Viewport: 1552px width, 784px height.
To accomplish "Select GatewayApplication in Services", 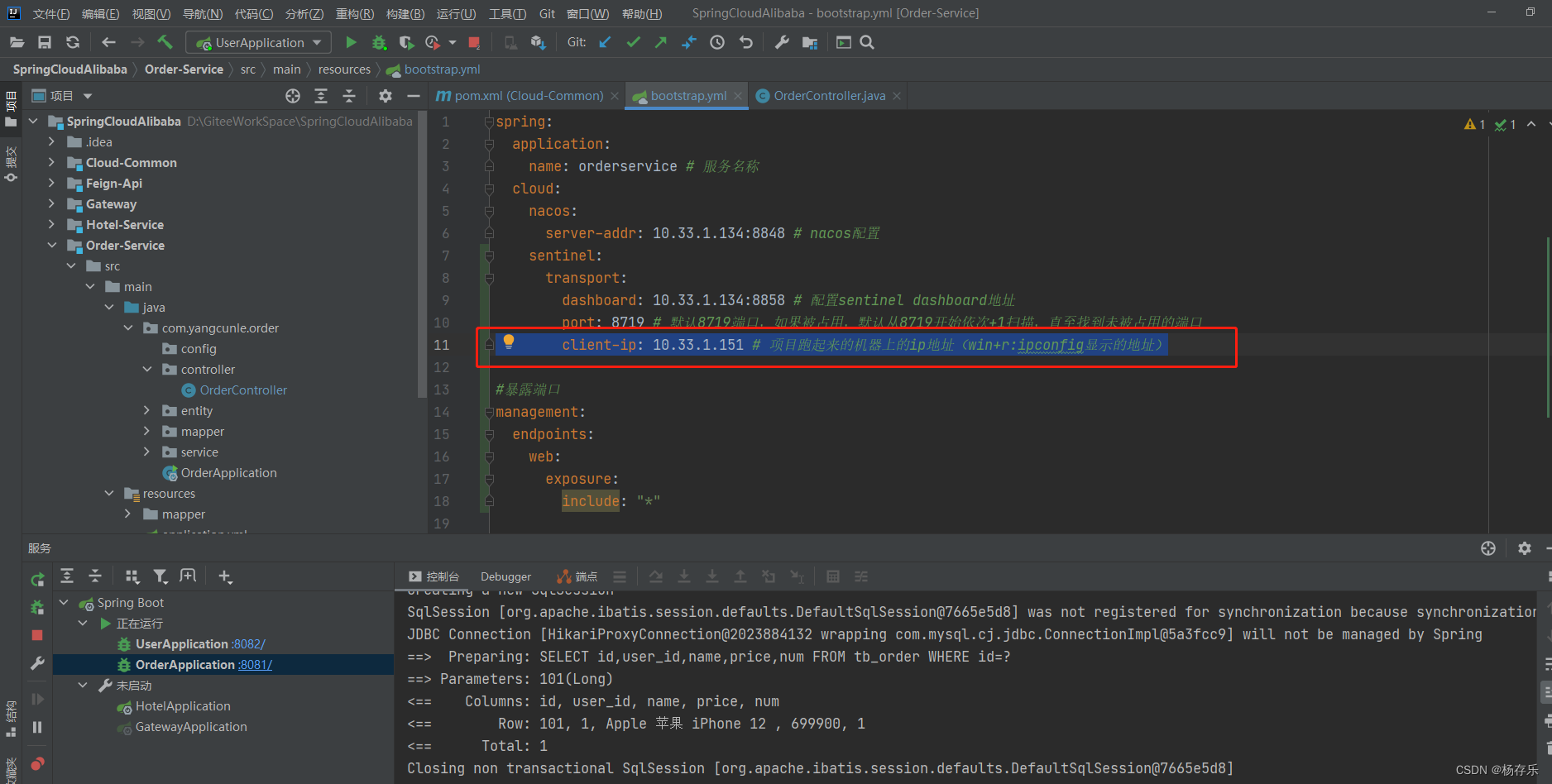I will point(191,726).
